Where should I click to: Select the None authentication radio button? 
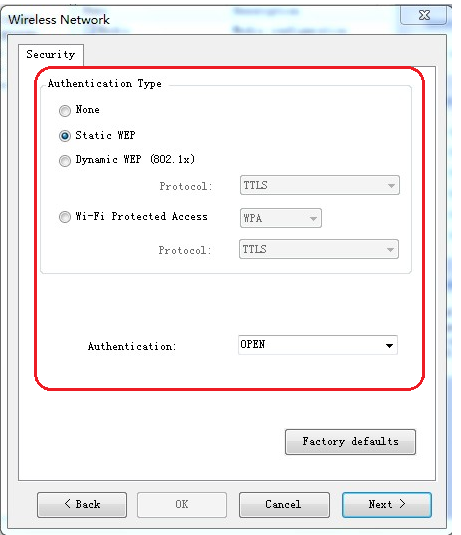click(65, 111)
